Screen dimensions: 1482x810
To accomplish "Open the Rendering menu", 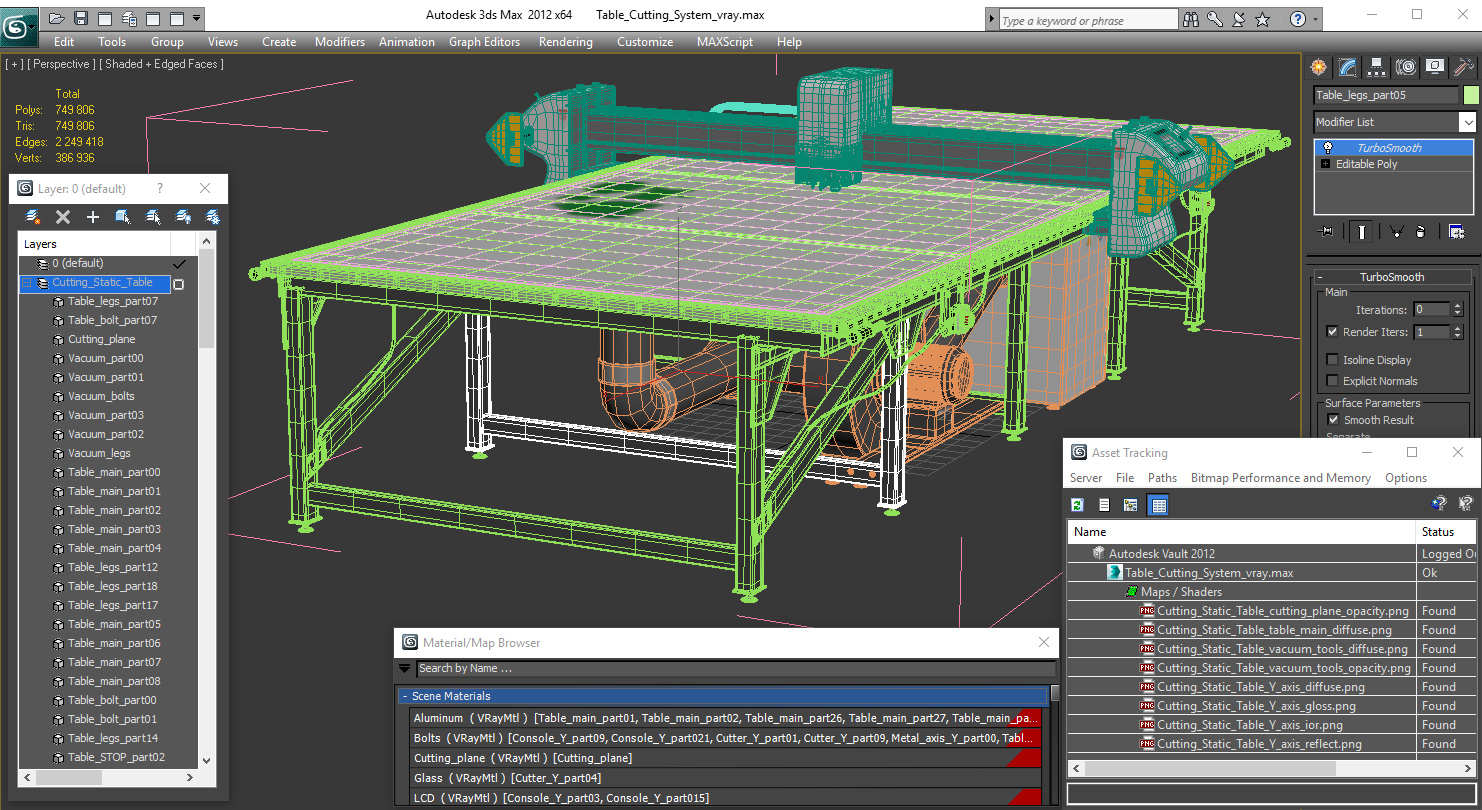I will pos(565,42).
